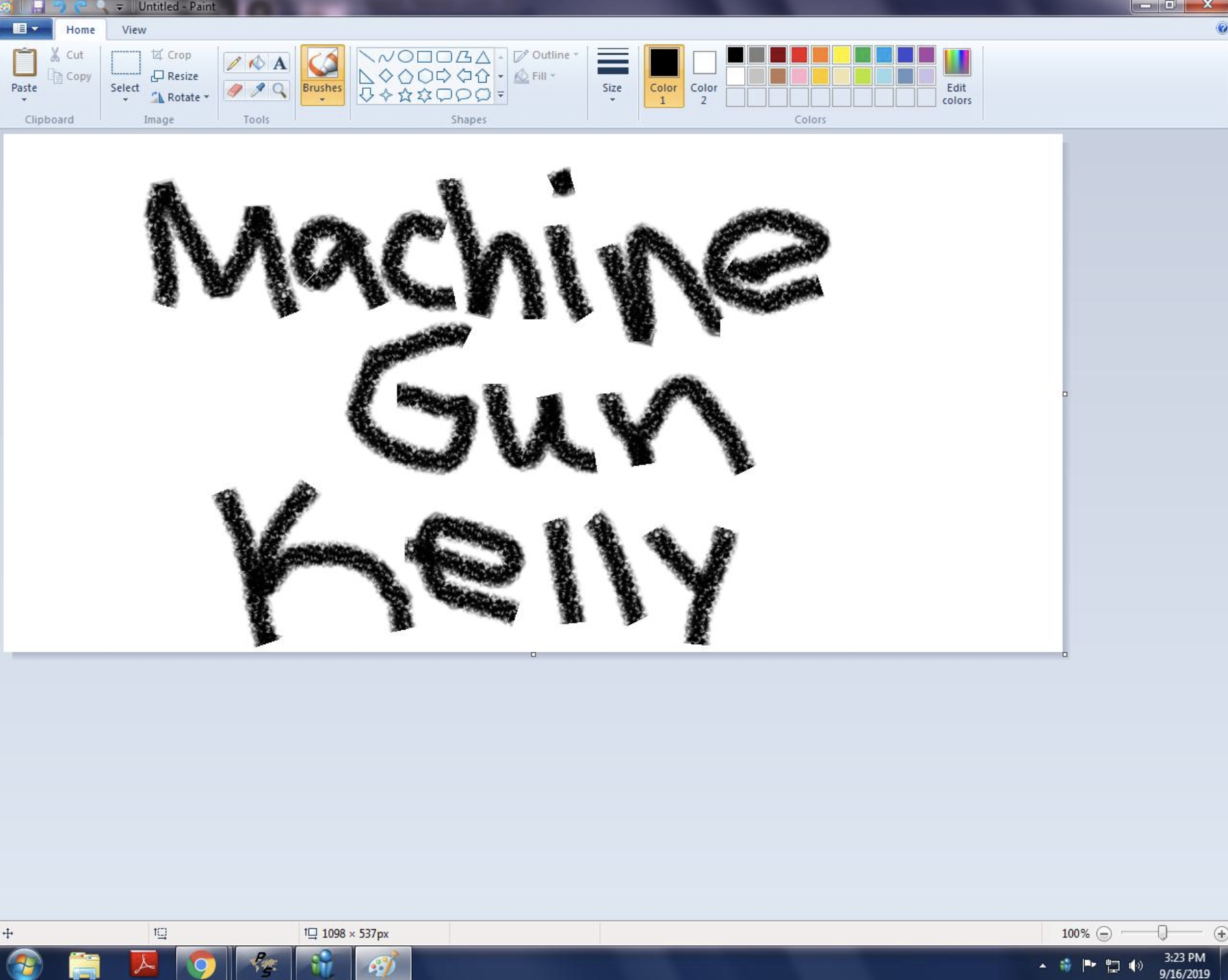Select the Pencil tool
This screenshot has width=1228, height=980.
234,63
